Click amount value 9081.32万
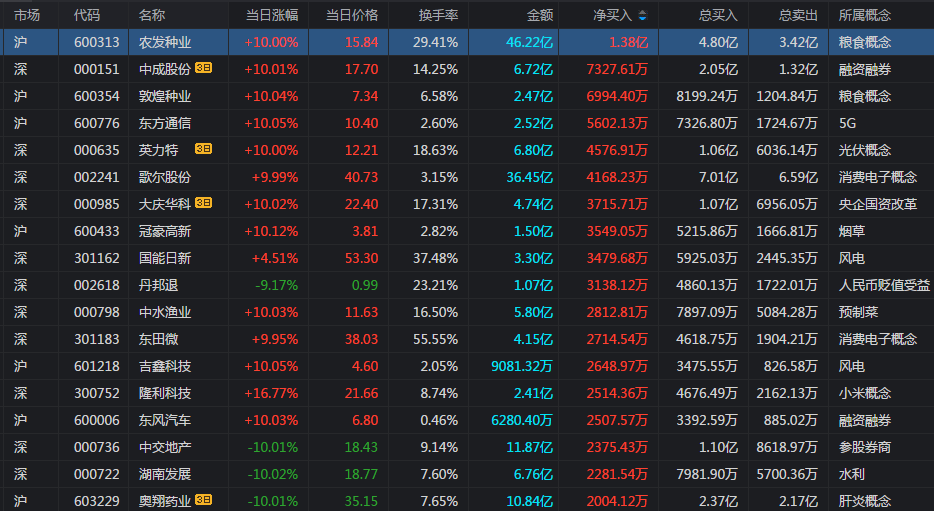The image size is (934, 511). pyautogui.click(x=522, y=366)
